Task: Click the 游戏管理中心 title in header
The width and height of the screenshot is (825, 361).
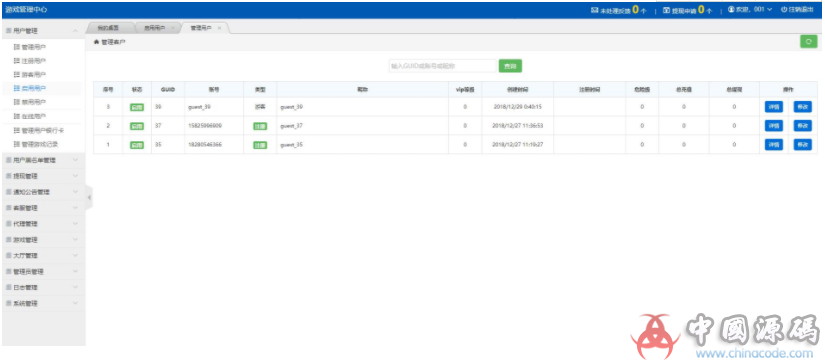Action: click(26, 10)
